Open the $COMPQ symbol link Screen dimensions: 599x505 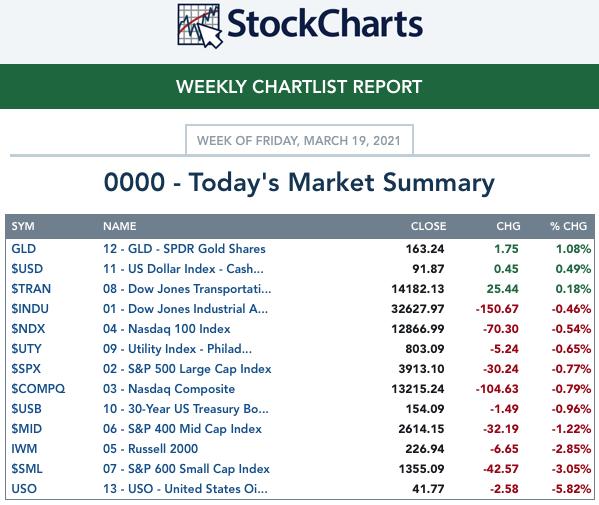click(38, 389)
